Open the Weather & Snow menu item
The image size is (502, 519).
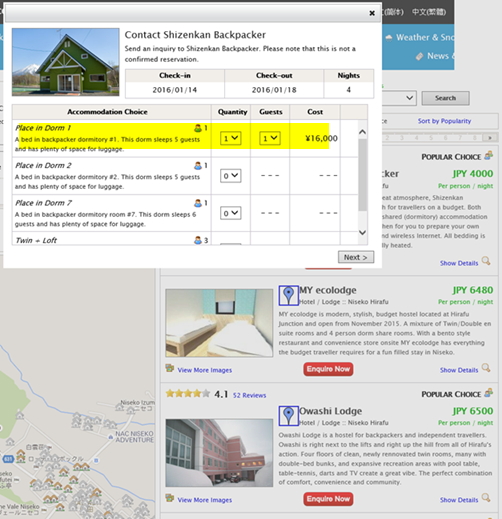coord(420,37)
